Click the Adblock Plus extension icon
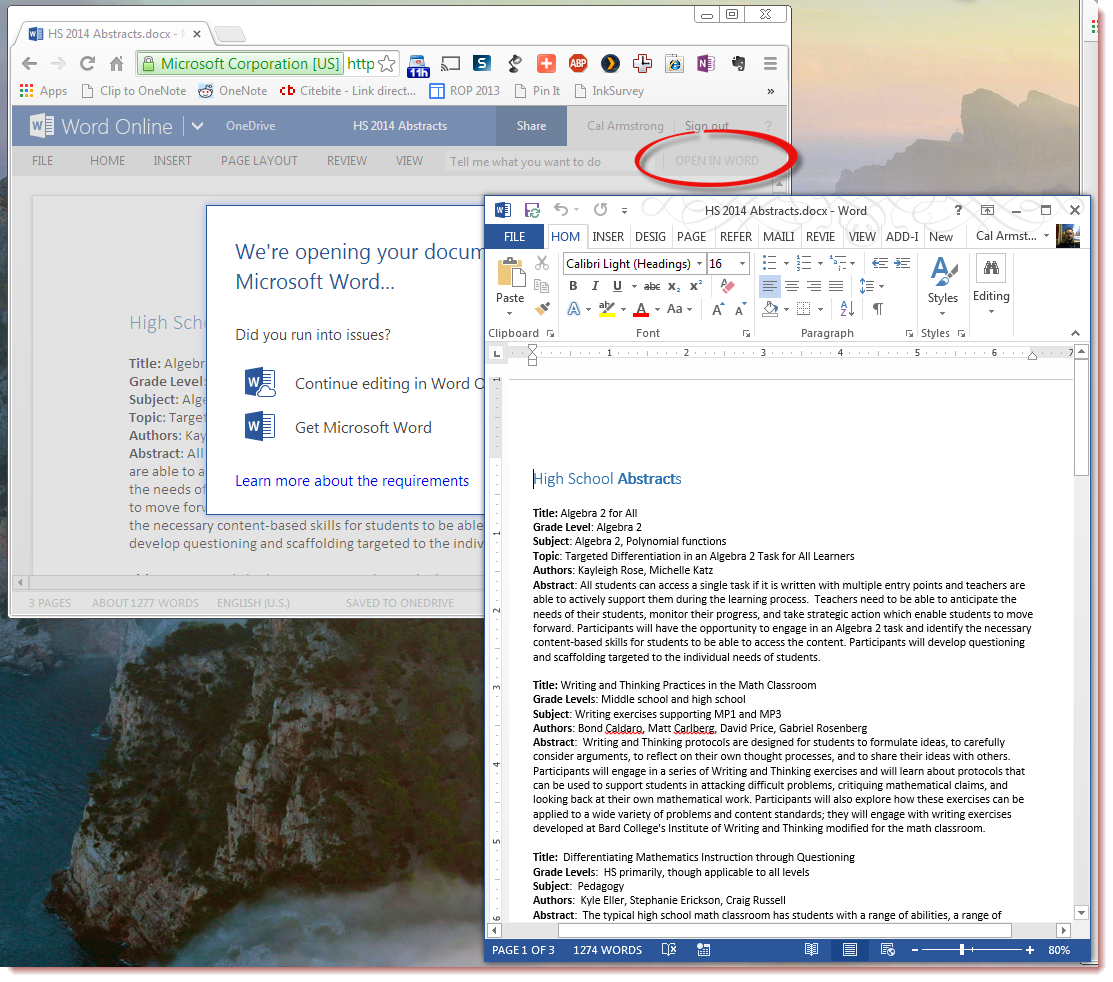 578,63
